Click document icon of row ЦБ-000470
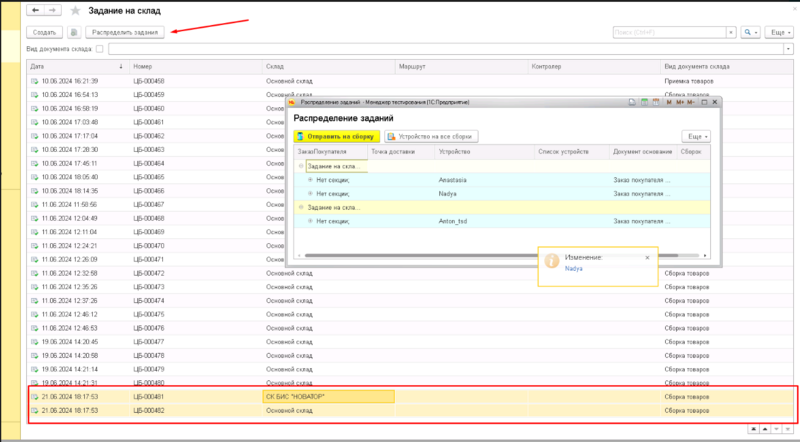Screen dimensions: 800x442 pyautogui.click(x=35, y=245)
